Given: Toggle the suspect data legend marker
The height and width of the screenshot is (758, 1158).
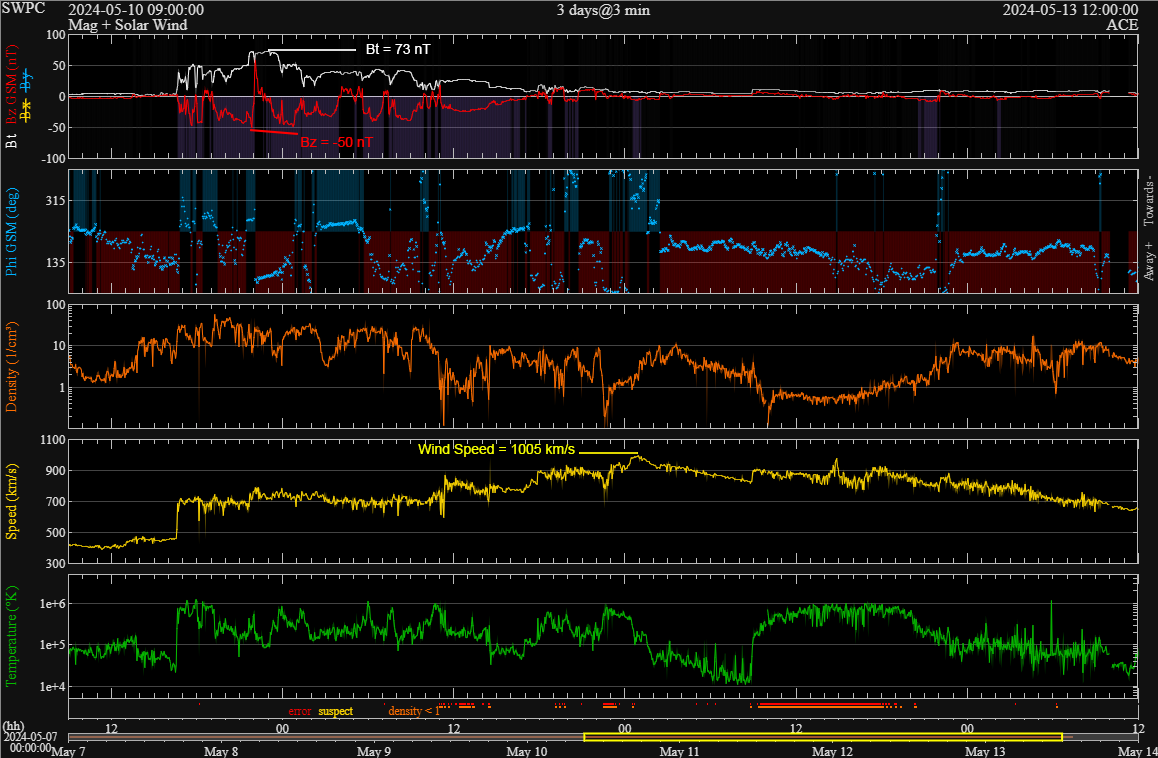Looking at the screenshot, I should coord(338,711).
